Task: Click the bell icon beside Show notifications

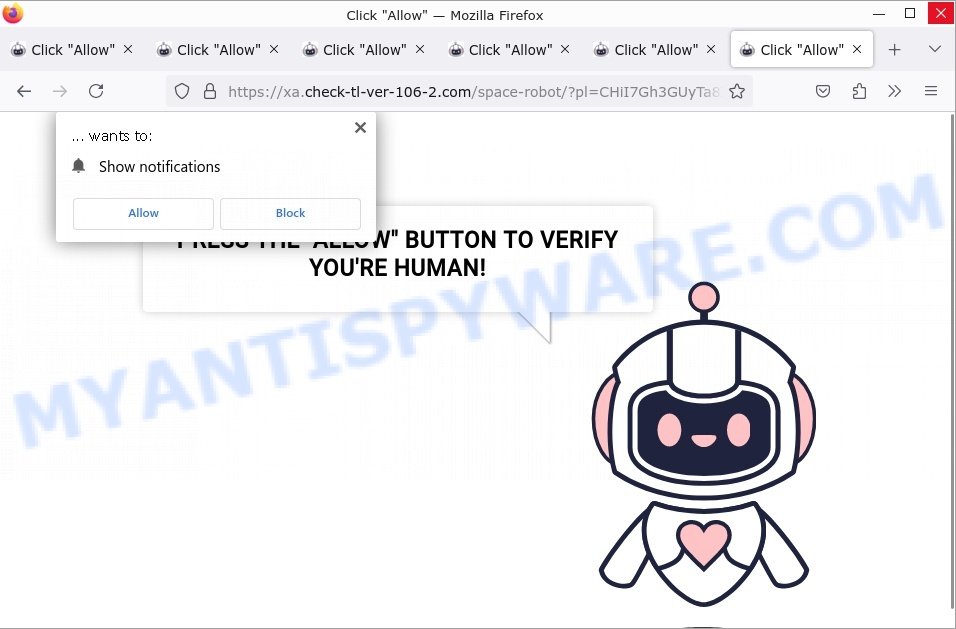Action: (79, 166)
